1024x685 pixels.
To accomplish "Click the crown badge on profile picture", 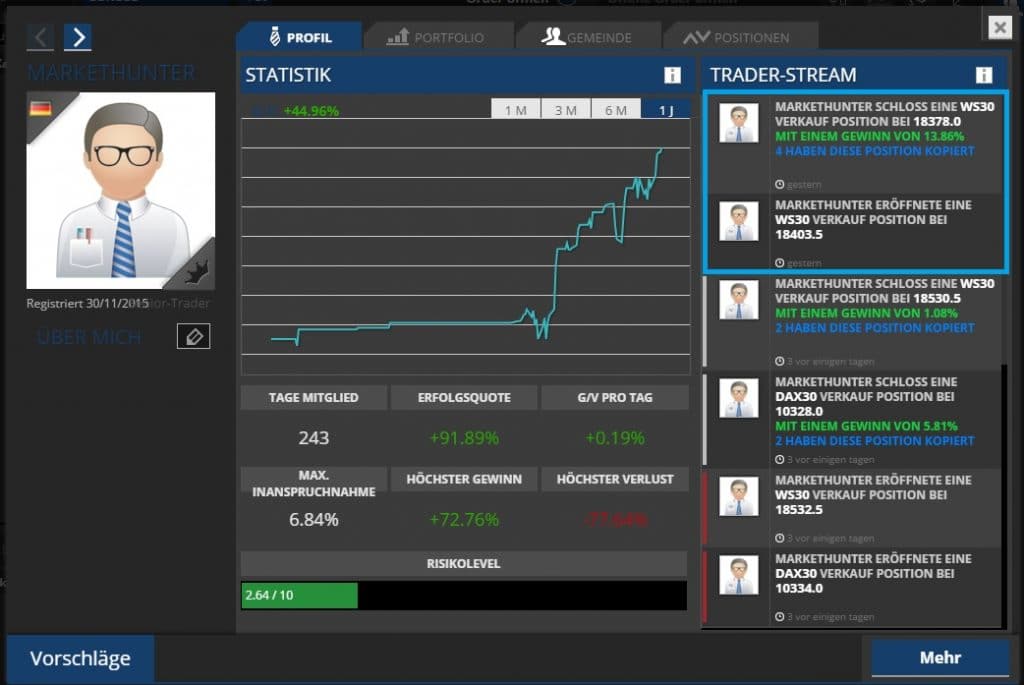I will tap(197, 270).
